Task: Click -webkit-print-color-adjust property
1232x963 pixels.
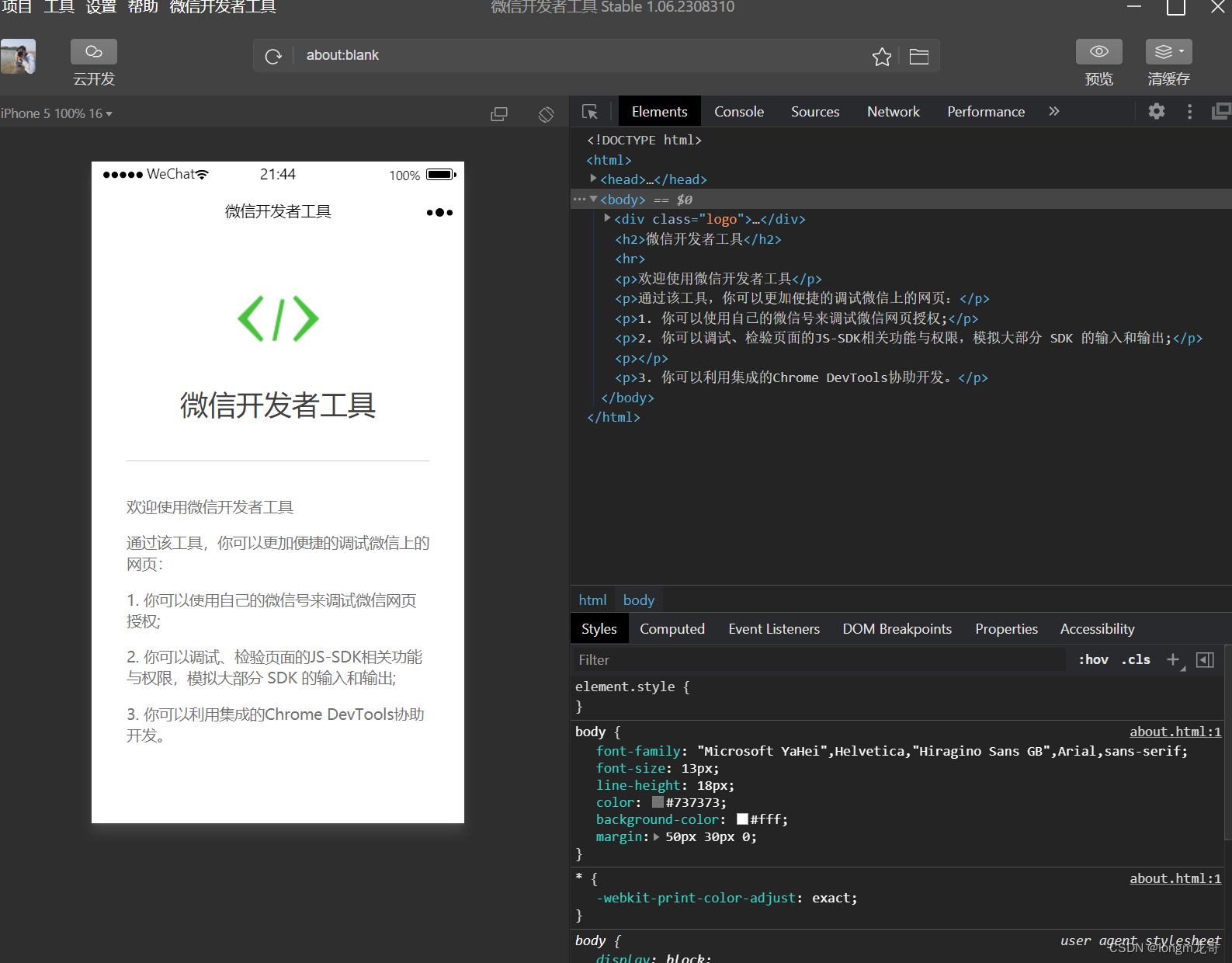Action: point(696,898)
